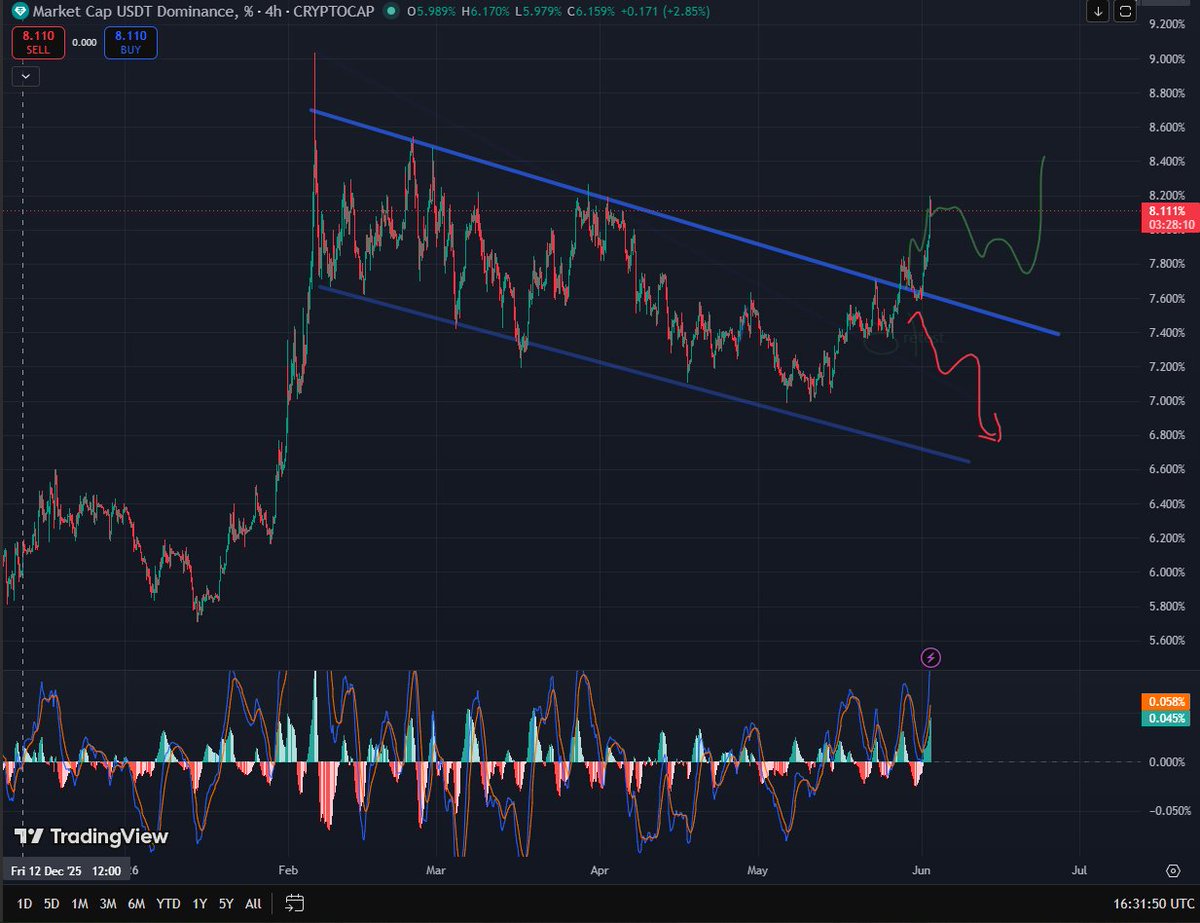The image size is (1200, 923).
Task: Open the Go to date calendar icon
Action: pyautogui.click(x=295, y=903)
